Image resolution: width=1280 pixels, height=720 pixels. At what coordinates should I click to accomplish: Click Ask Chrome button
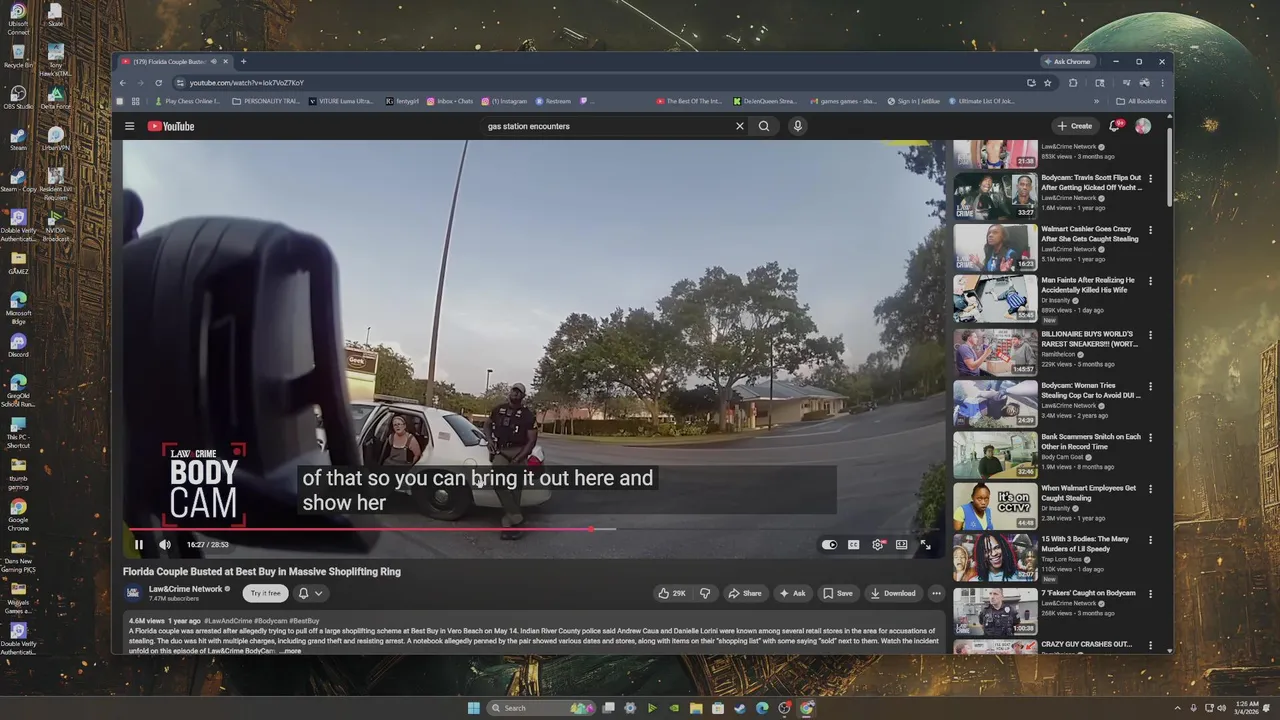1067,61
